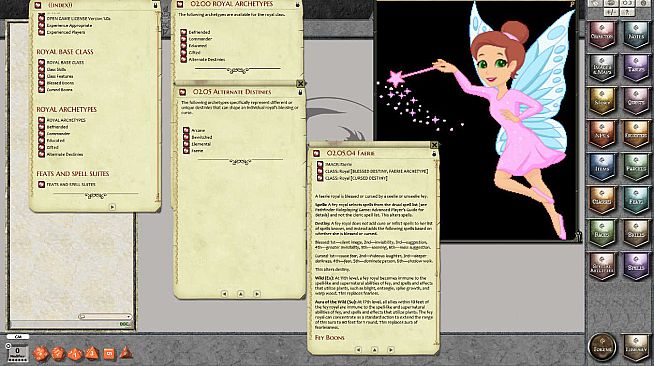Image resolution: width=654 pixels, height=366 pixels.
Task: Open the NPCs sidebar button
Action: pos(602,134)
